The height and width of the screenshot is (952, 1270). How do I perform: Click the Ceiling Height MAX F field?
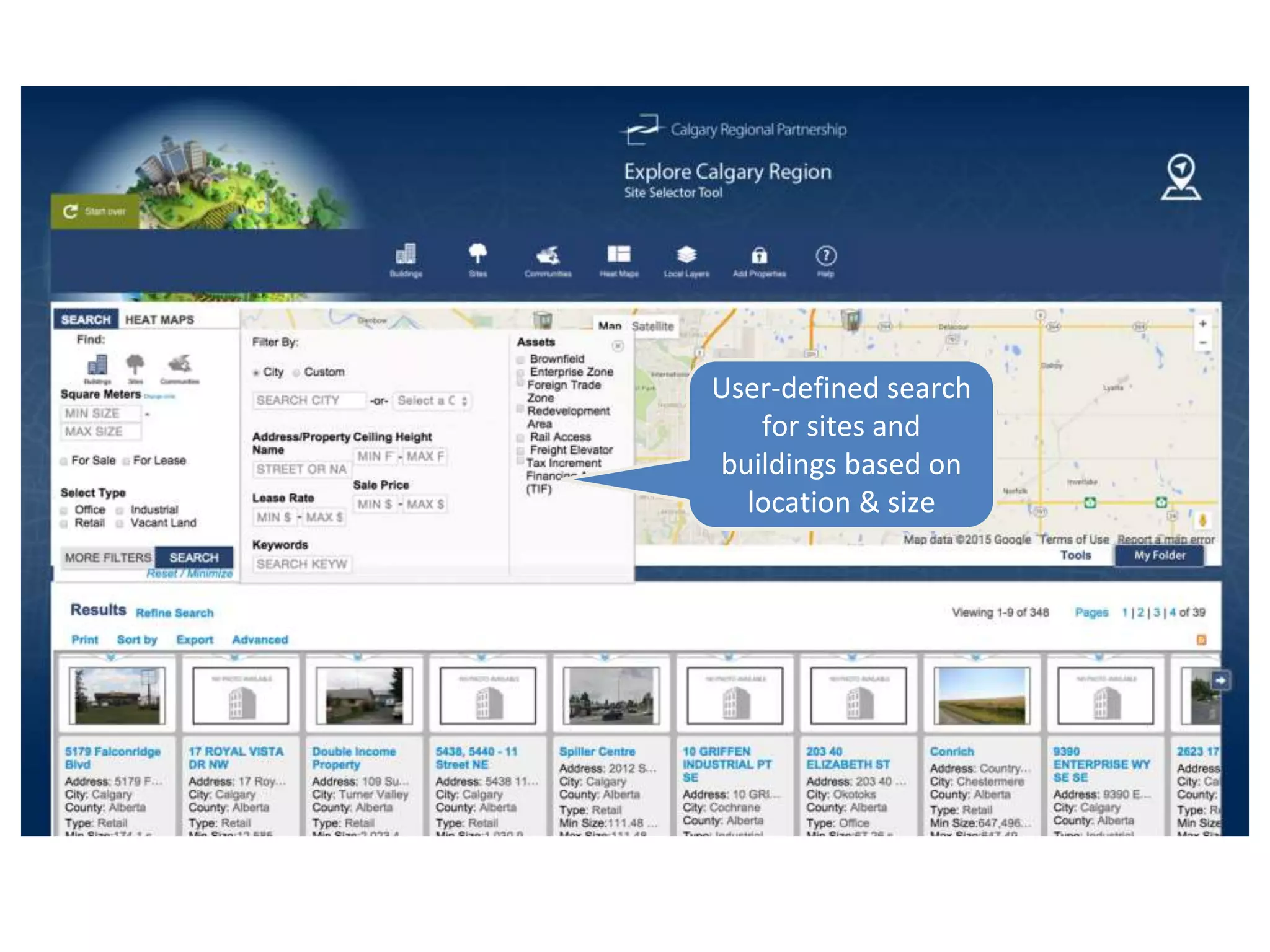click(x=425, y=456)
